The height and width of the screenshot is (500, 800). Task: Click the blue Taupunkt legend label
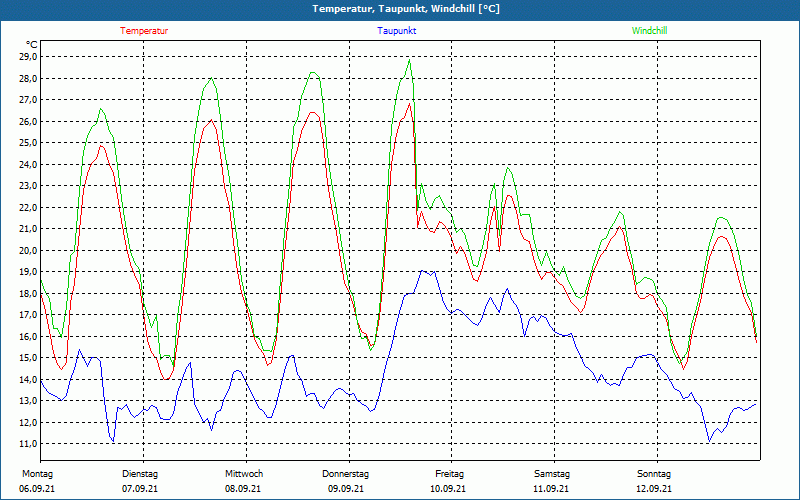point(397,31)
